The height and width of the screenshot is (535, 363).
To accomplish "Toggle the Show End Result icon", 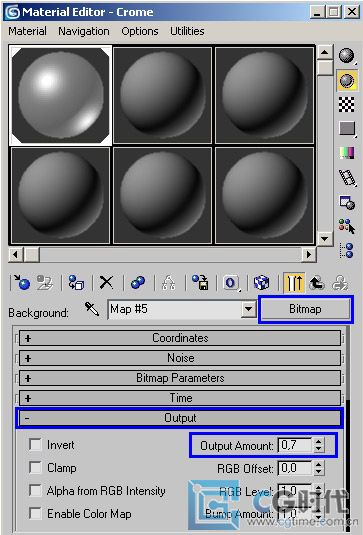I will point(294,283).
